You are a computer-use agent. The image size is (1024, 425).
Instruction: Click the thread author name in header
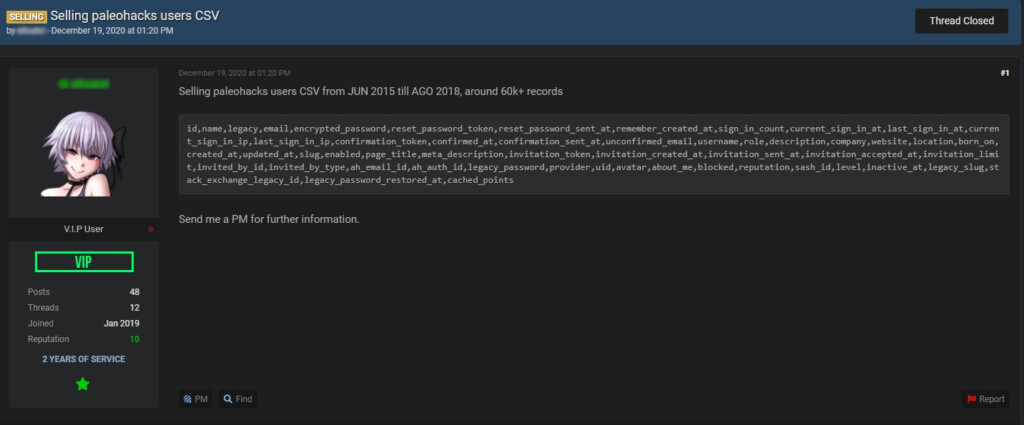[x=32, y=30]
